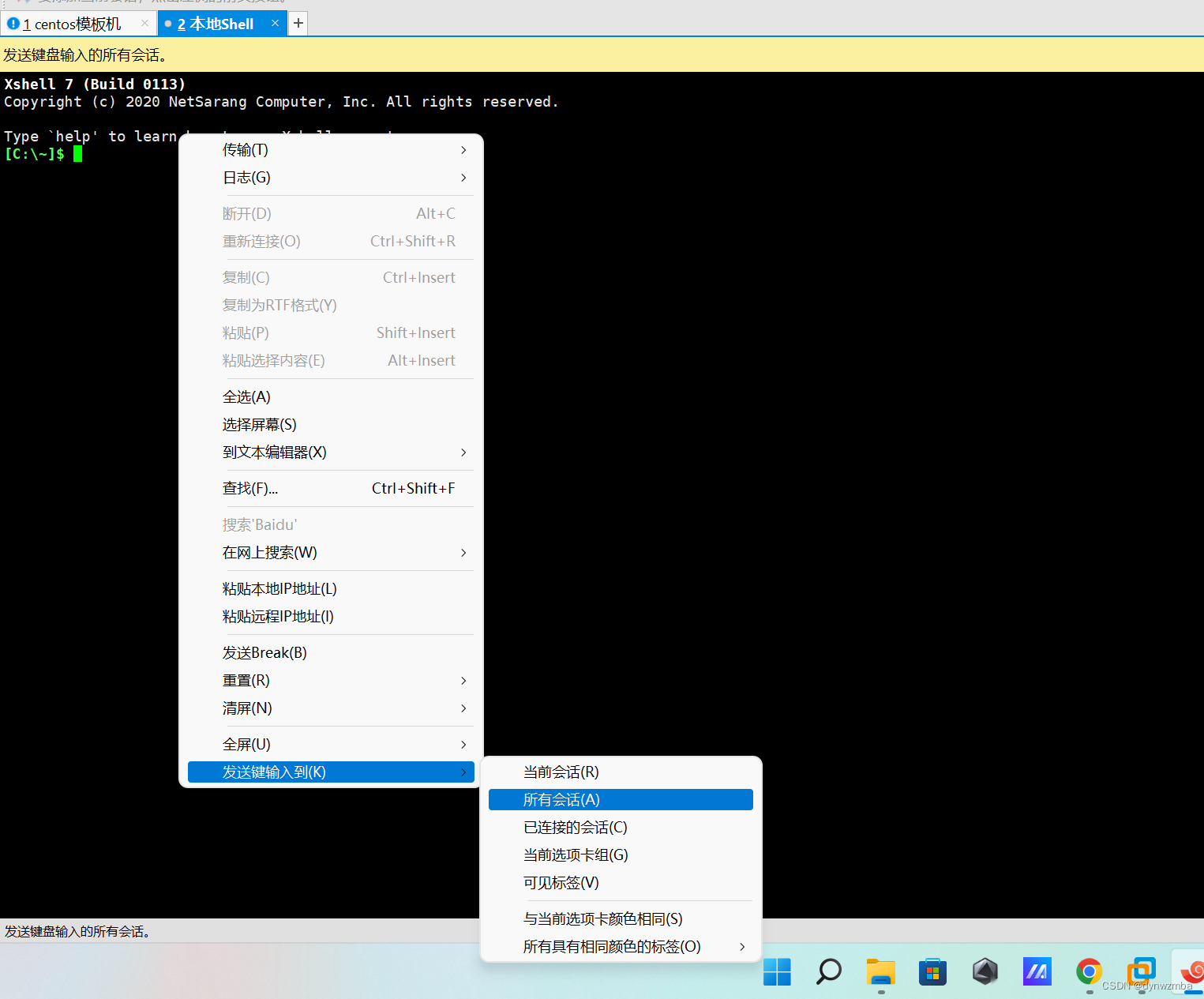Open the 传输(T) submenu

(x=331, y=150)
